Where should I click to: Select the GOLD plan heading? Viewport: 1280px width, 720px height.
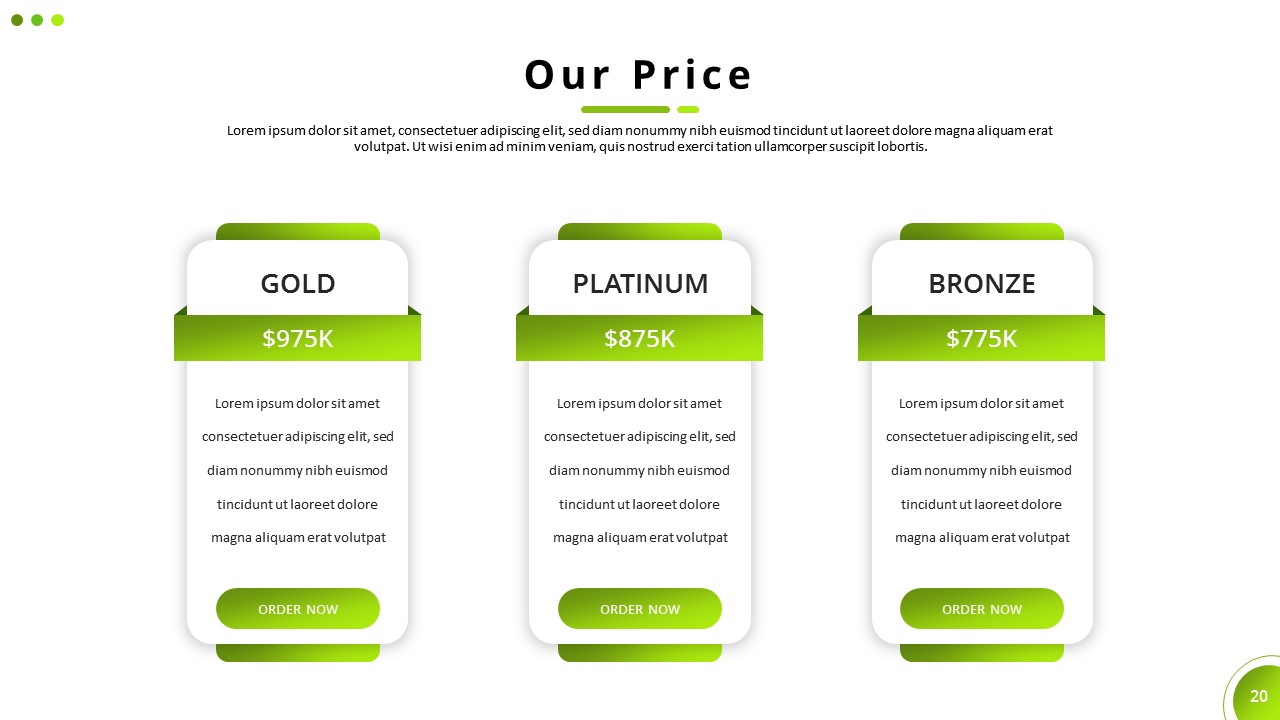pyautogui.click(x=298, y=284)
